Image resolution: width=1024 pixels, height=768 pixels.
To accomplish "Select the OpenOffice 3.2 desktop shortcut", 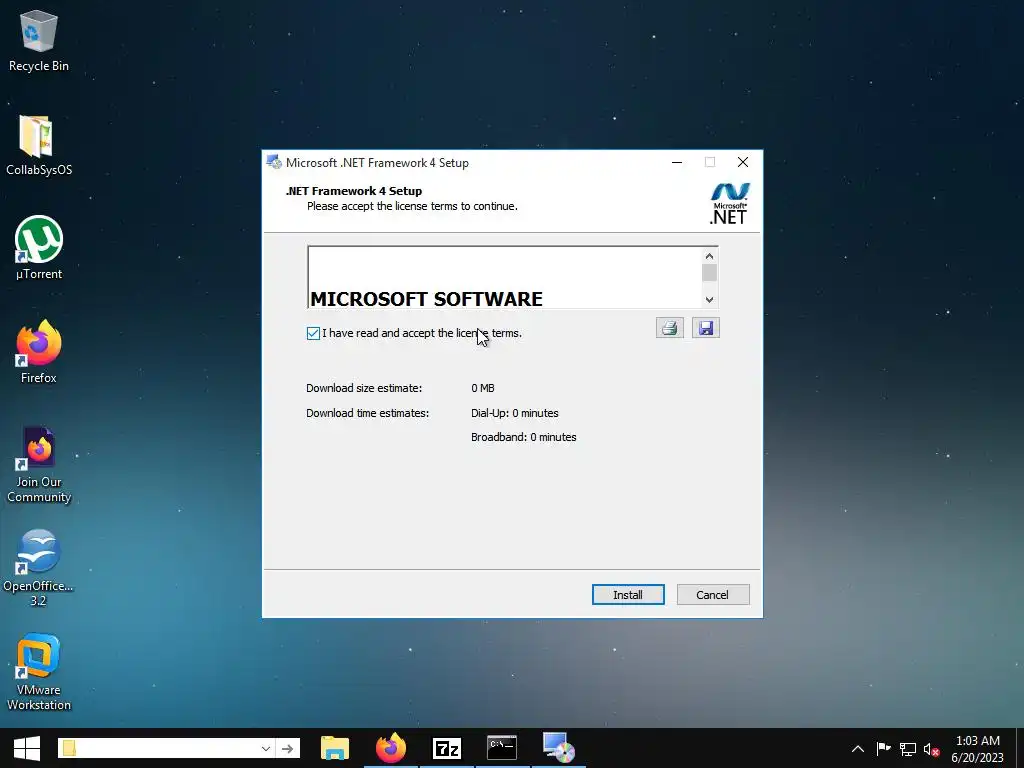I will click(39, 568).
